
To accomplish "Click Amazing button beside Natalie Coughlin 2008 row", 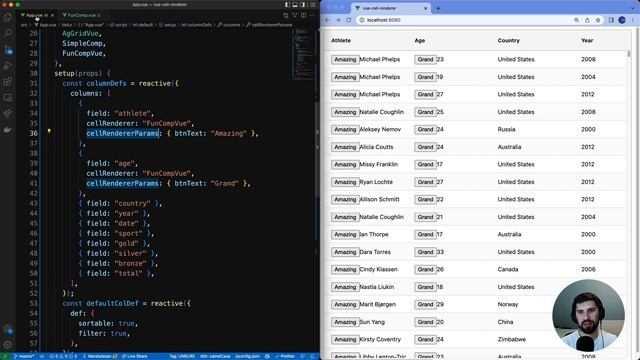I will point(345,112).
